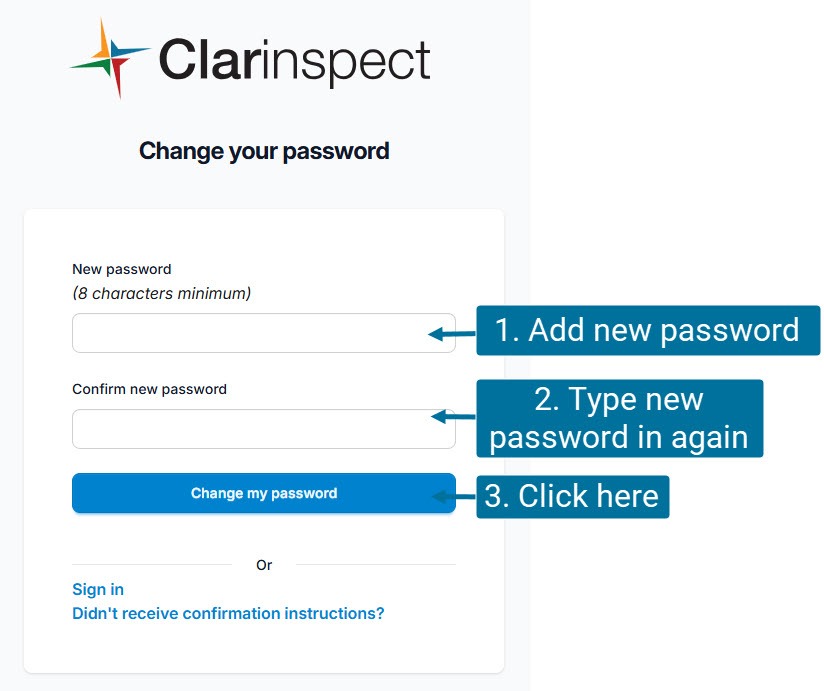Click the "New password" field label
This screenshot has width=824, height=691.
click(x=122, y=269)
